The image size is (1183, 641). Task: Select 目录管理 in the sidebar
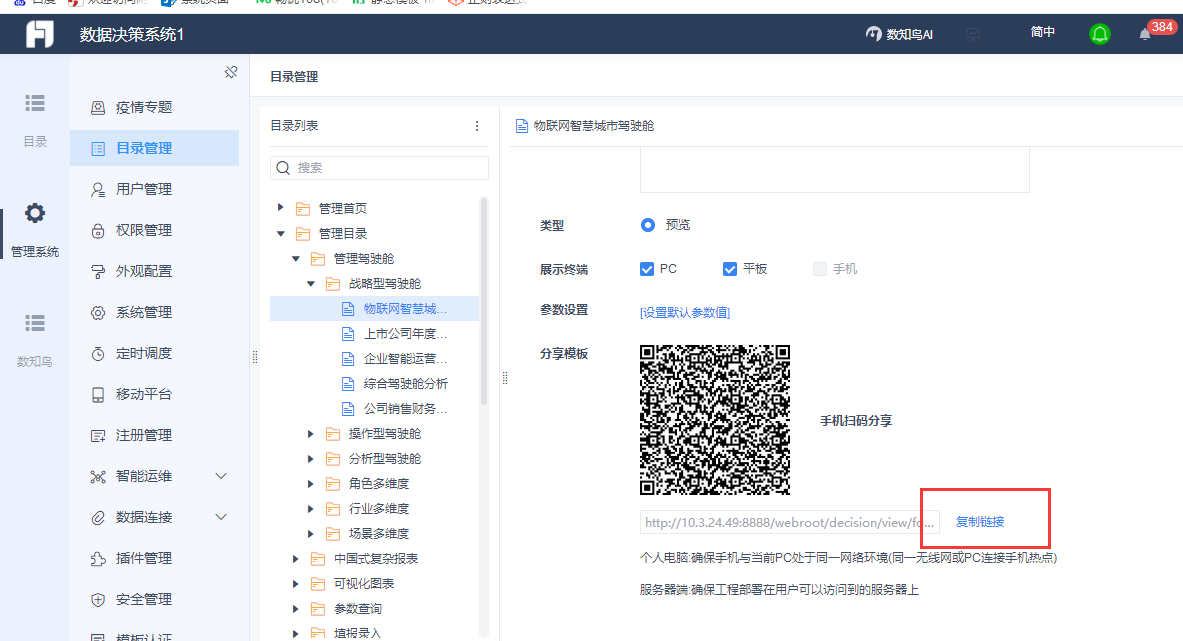(155, 148)
